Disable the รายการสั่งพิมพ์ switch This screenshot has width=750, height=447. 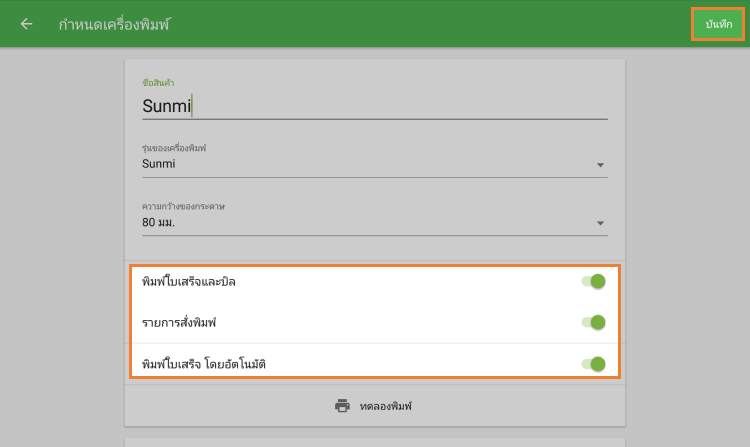tap(594, 322)
